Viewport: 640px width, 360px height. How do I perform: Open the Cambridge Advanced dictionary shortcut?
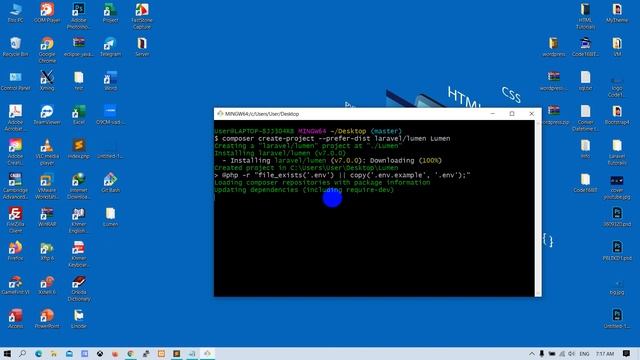pyautogui.click(x=16, y=186)
